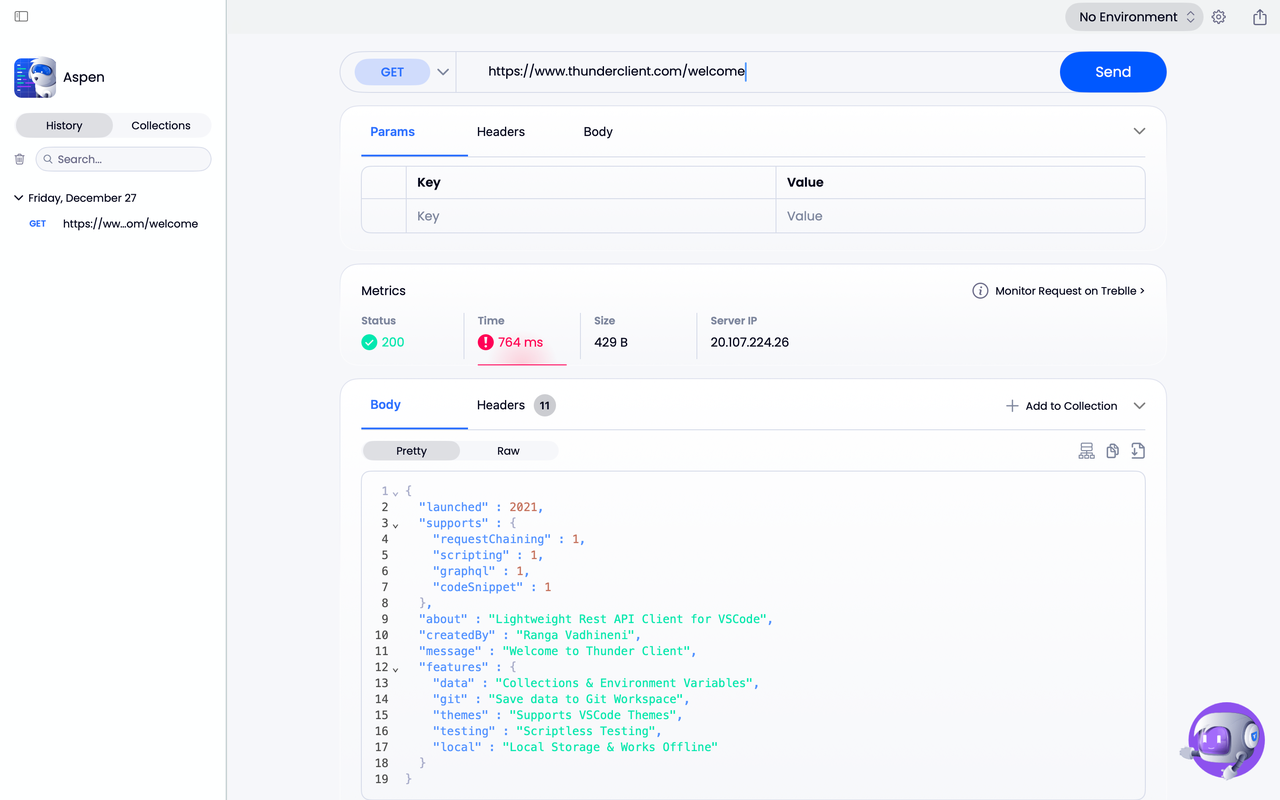Download response with save file icon
1280x800 pixels.
point(1138,451)
